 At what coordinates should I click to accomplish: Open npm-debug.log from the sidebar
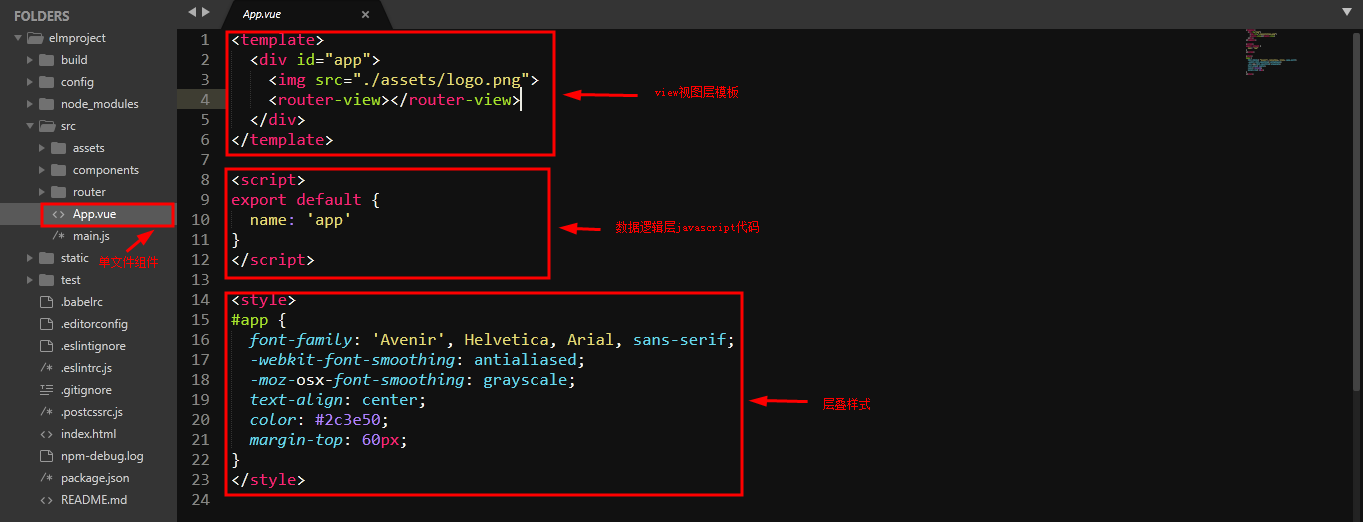pyautogui.click(x=102, y=456)
